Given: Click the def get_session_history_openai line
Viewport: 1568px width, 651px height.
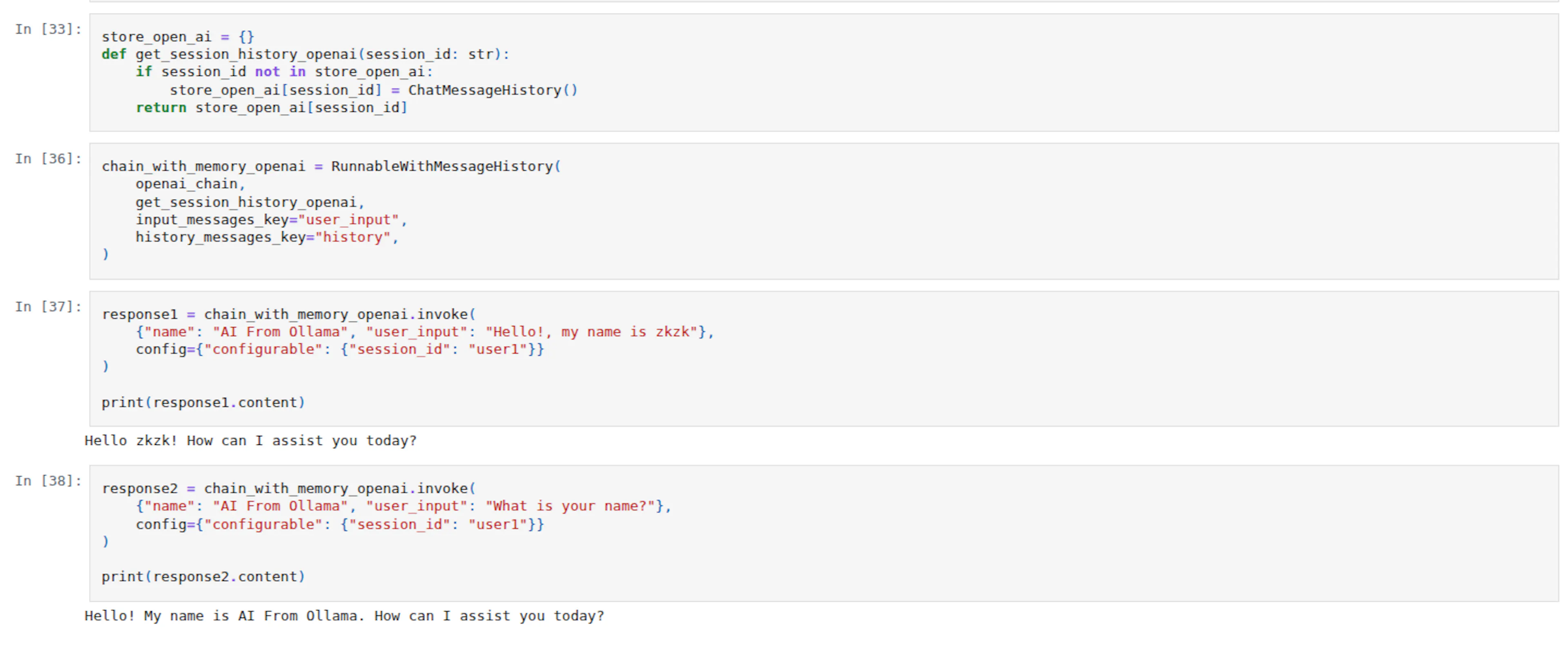Looking at the screenshot, I should click(x=305, y=54).
